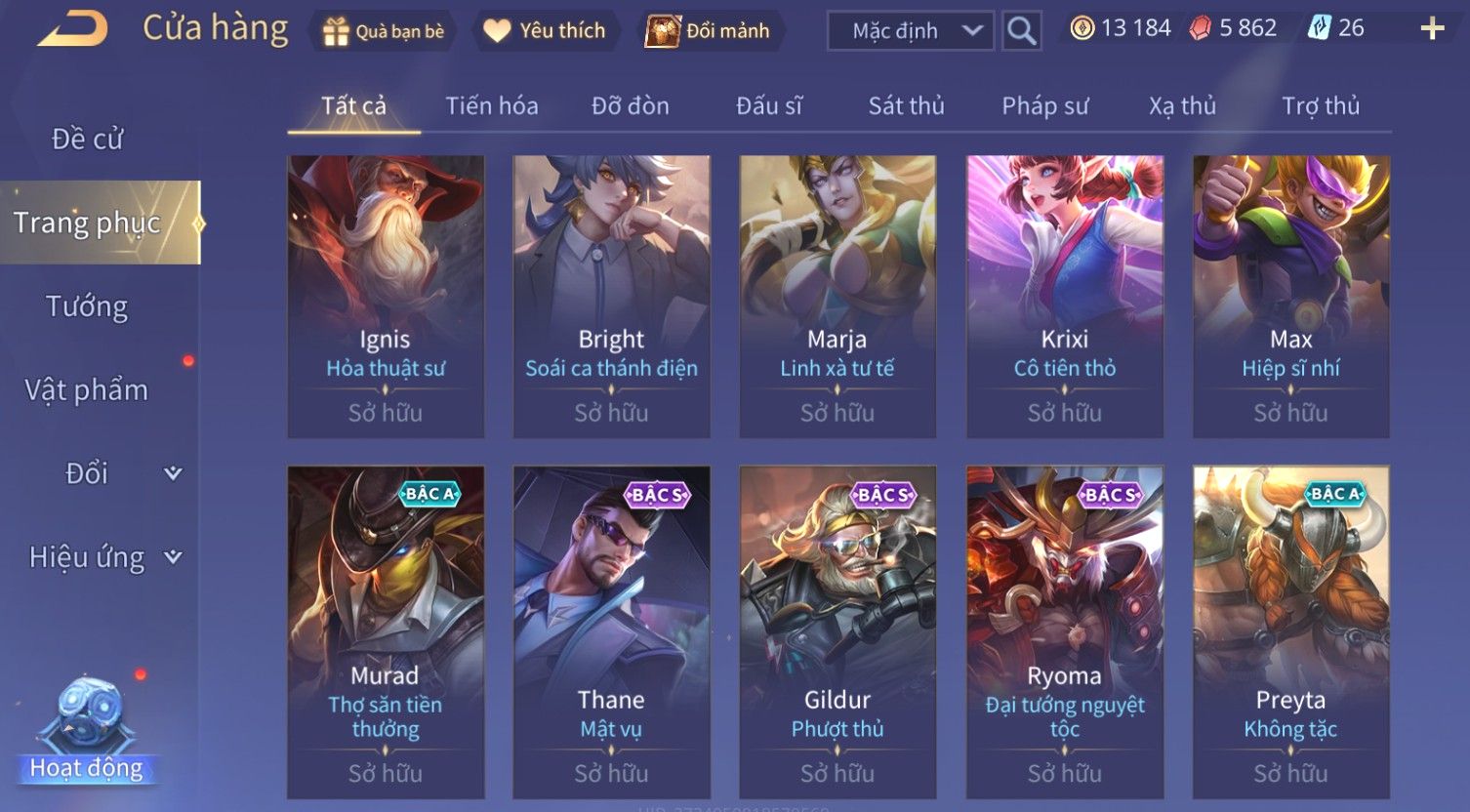Open the search magnifier icon

pyautogui.click(x=1021, y=31)
